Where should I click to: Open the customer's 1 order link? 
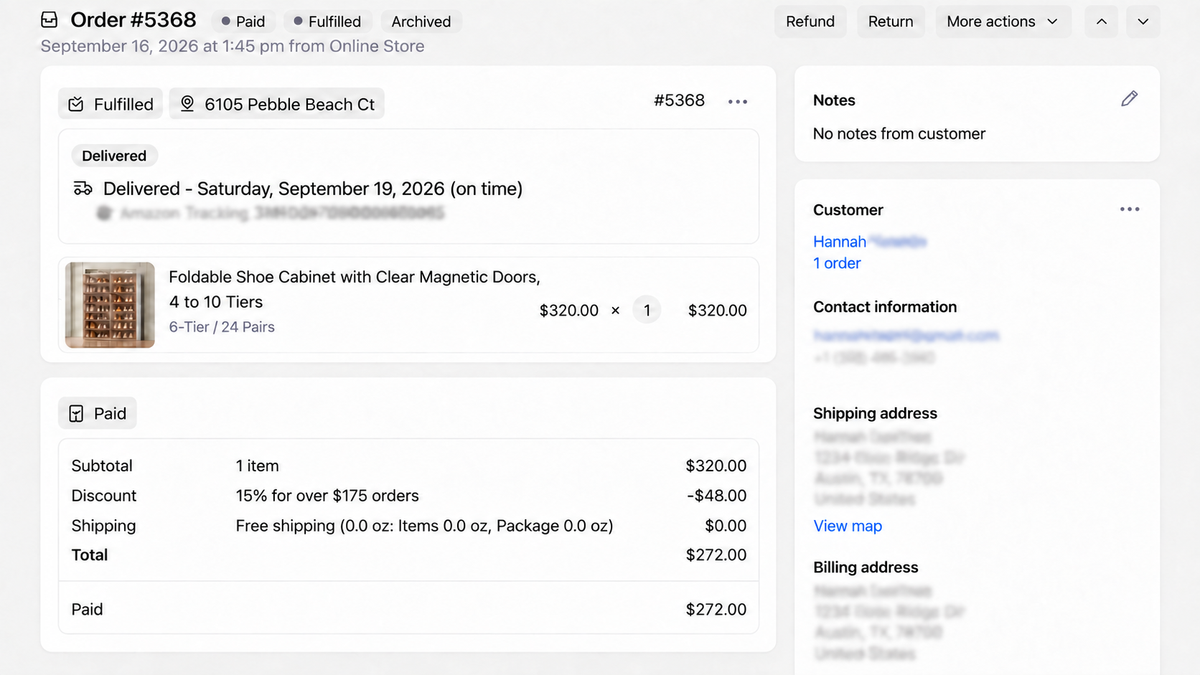(837, 263)
